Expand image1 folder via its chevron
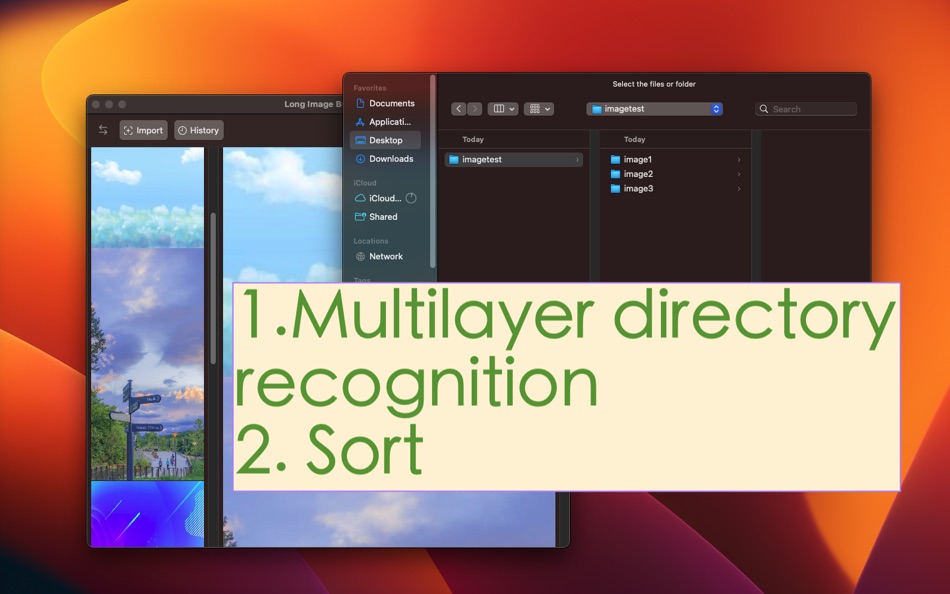The width and height of the screenshot is (950, 594). click(739, 159)
